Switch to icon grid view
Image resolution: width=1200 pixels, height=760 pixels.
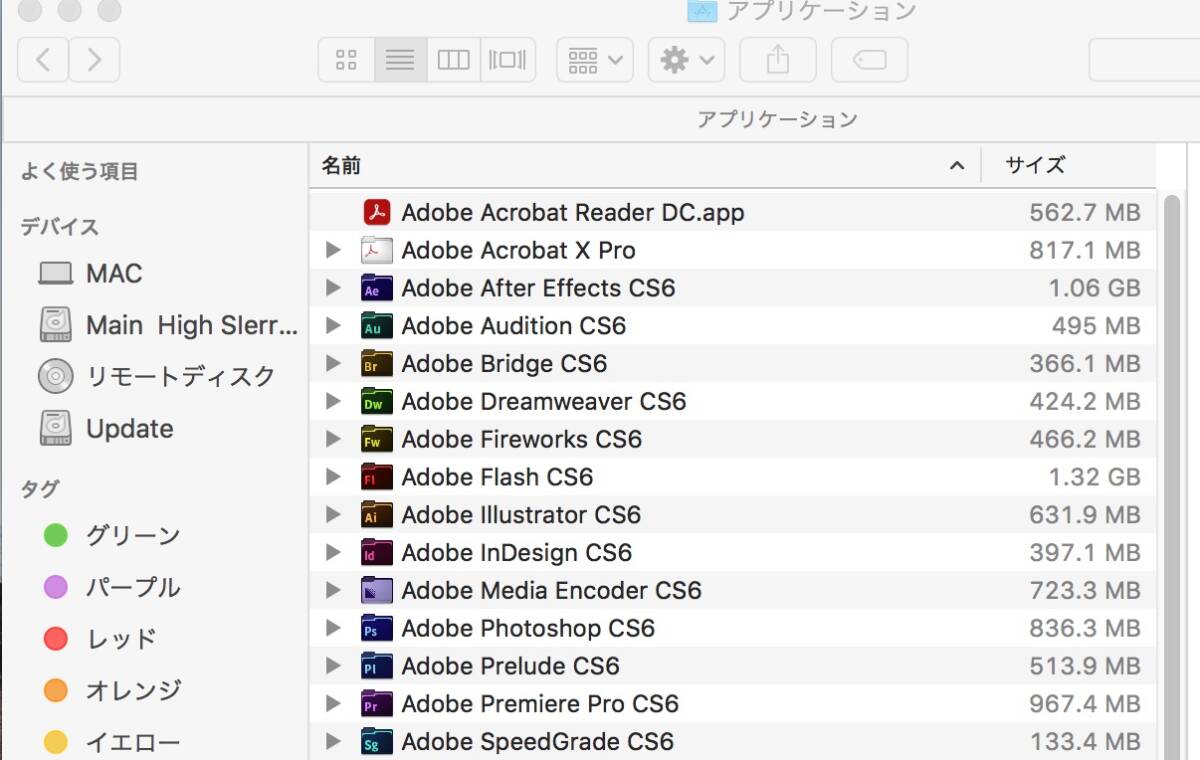point(347,60)
